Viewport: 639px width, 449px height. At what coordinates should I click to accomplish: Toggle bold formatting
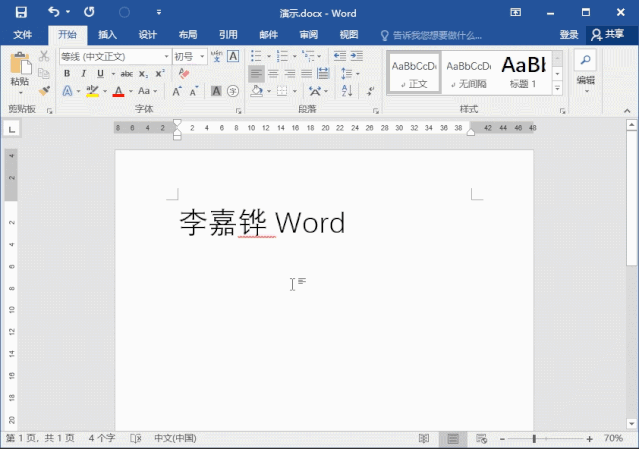67,73
